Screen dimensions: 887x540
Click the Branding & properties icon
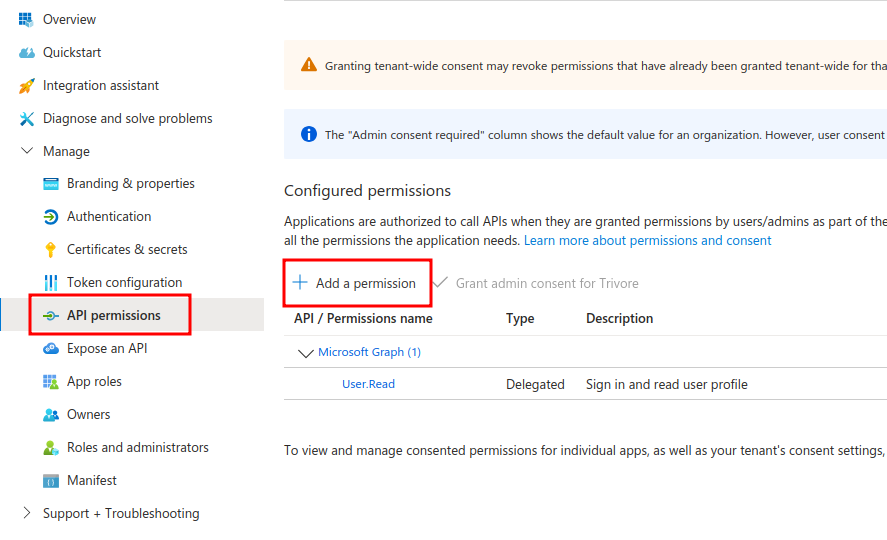coord(50,184)
